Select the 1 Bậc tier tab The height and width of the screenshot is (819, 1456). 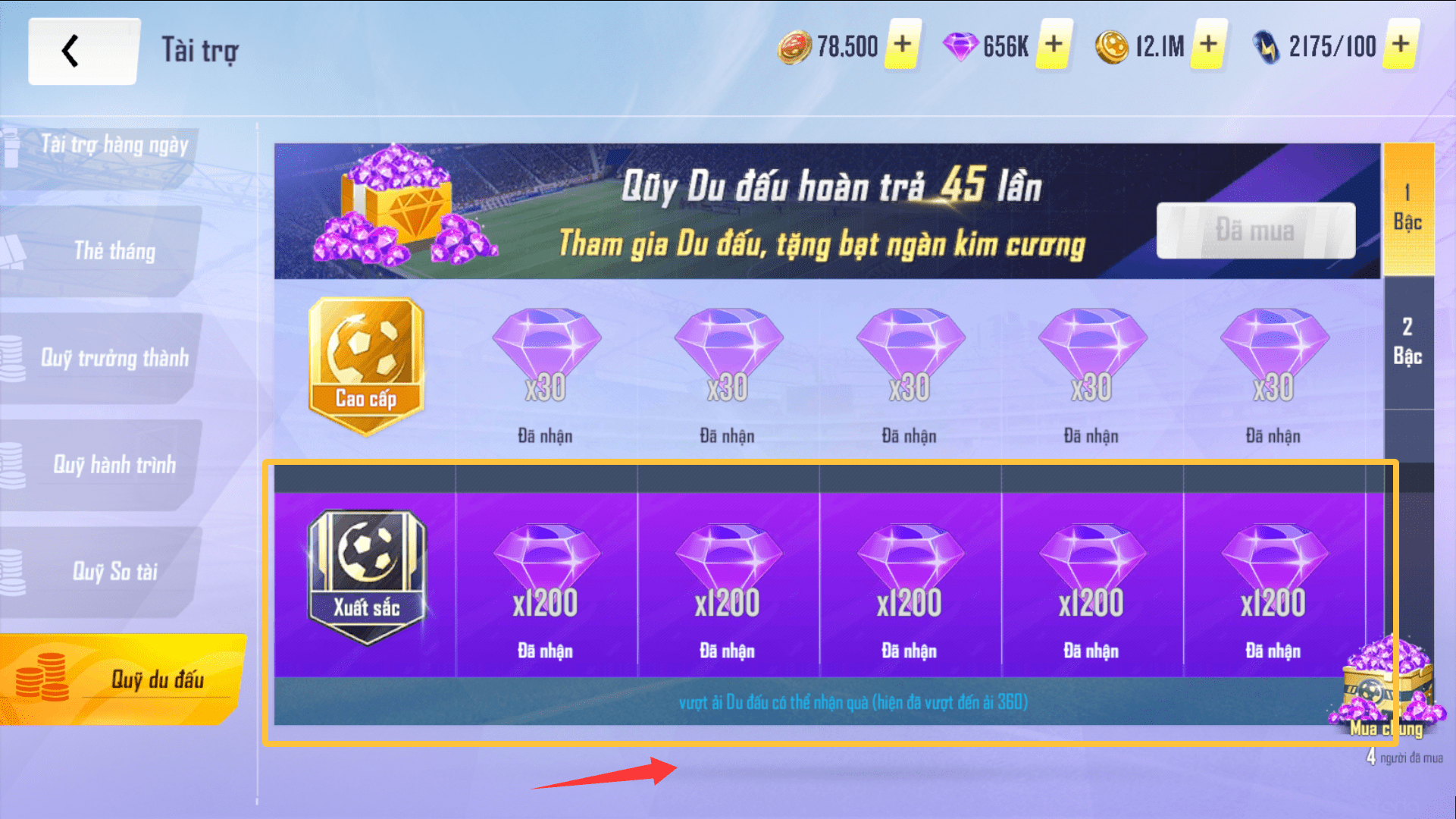point(1408,208)
